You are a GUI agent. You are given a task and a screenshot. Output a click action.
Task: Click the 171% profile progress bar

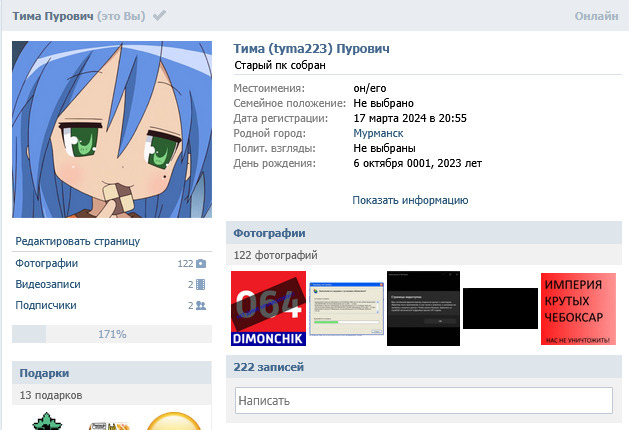111,334
